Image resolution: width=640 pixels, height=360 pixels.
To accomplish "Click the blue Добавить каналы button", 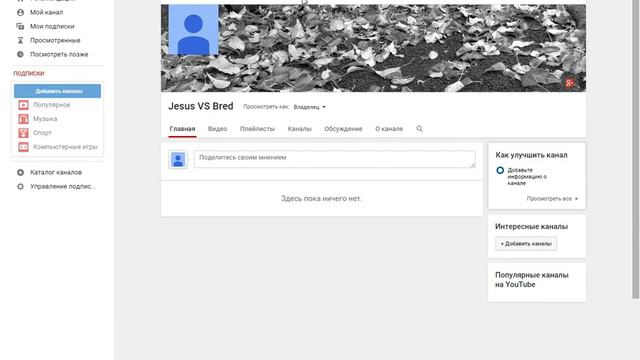I will pyautogui.click(x=58, y=91).
